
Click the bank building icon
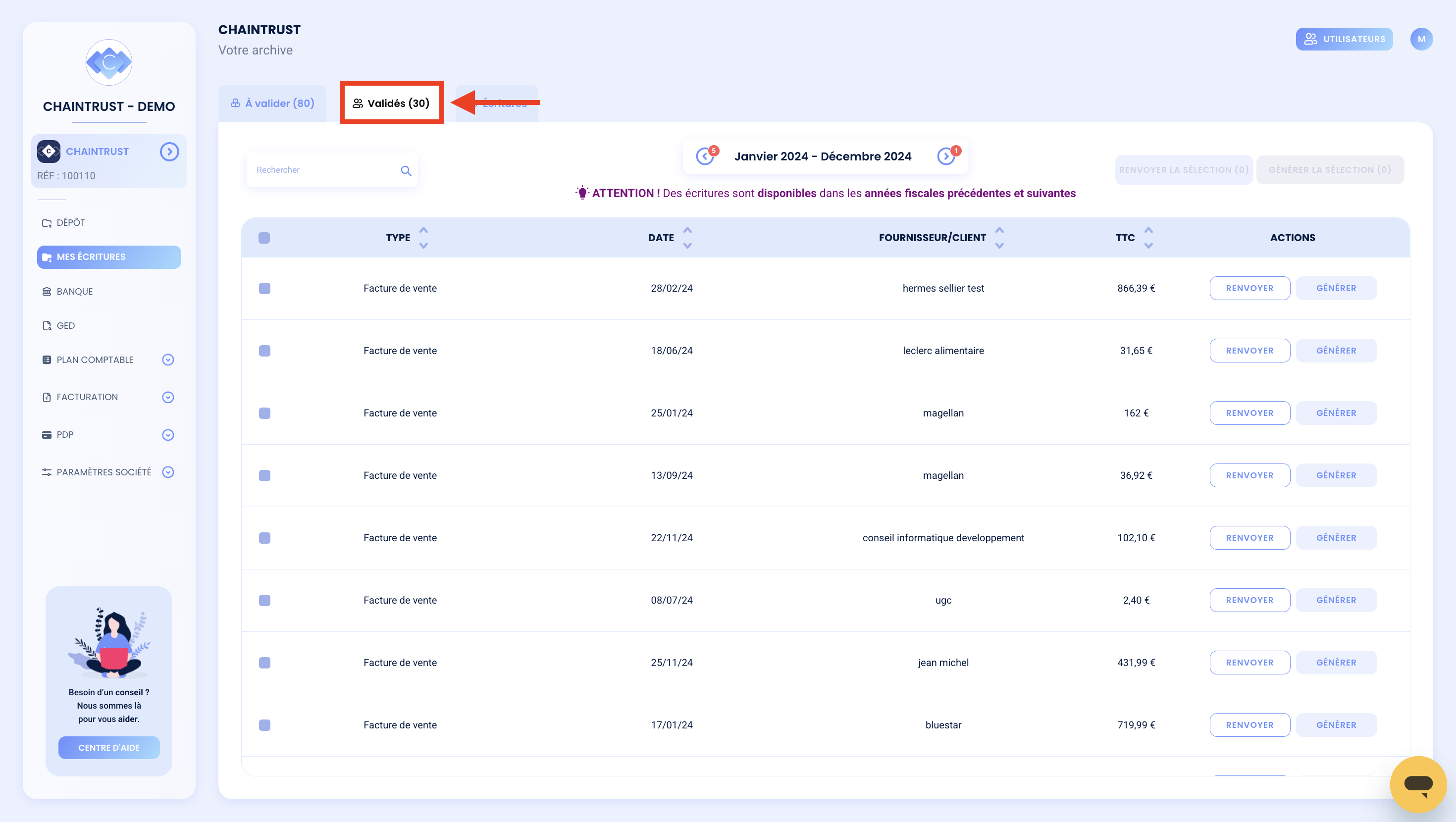(x=47, y=291)
